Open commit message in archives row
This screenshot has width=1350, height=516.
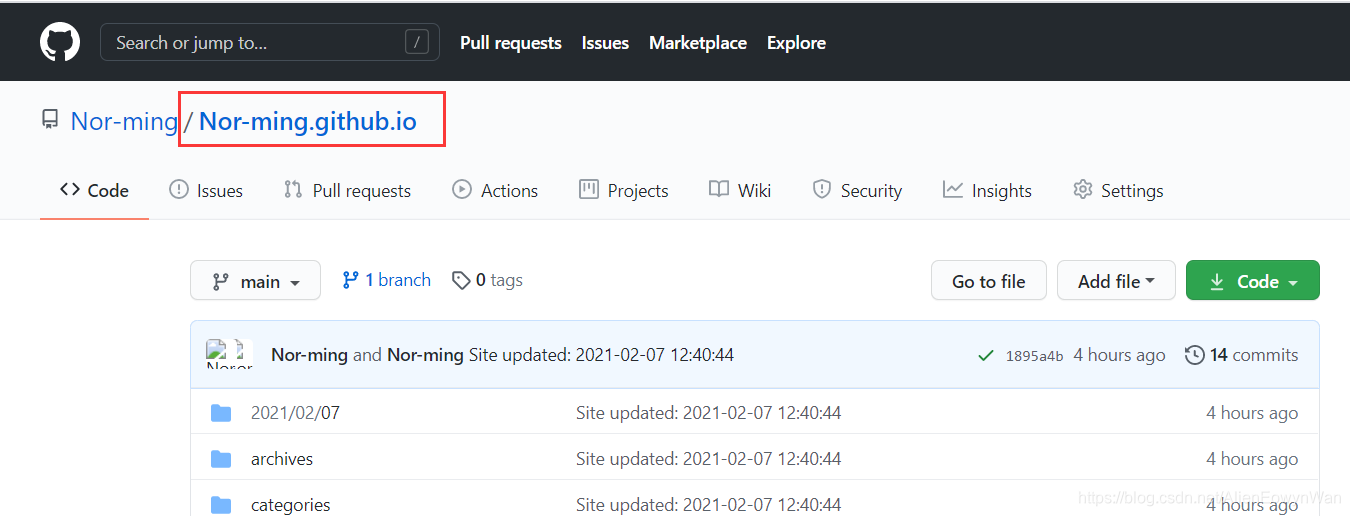pos(708,459)
